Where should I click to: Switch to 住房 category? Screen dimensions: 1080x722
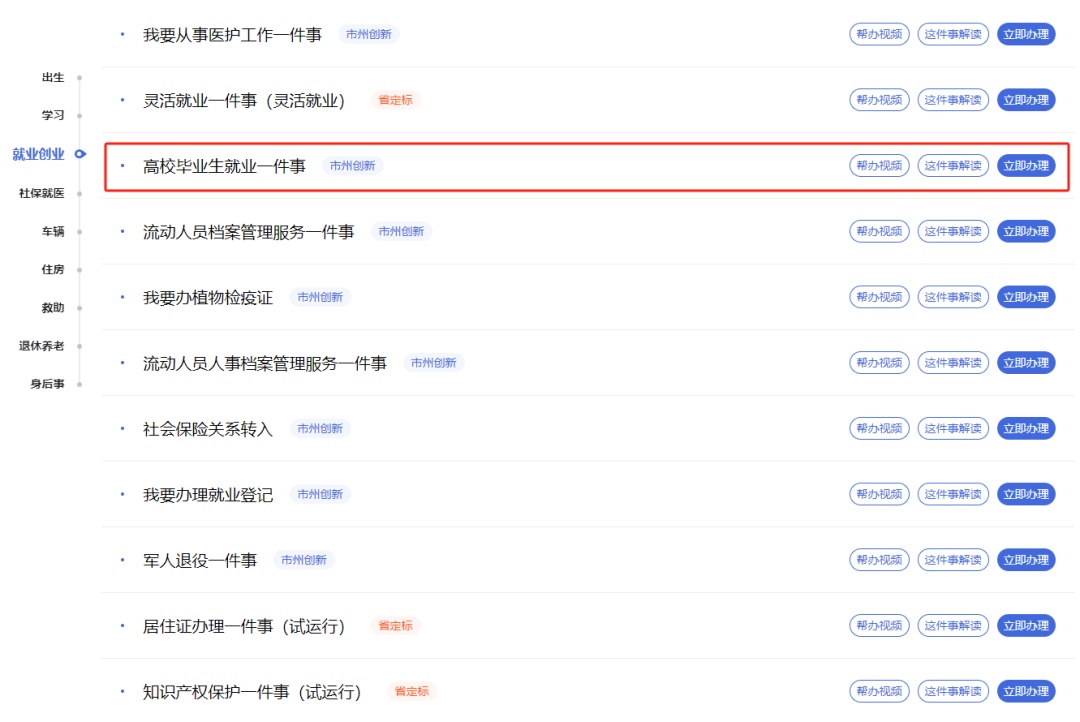(x=53, y=269)
